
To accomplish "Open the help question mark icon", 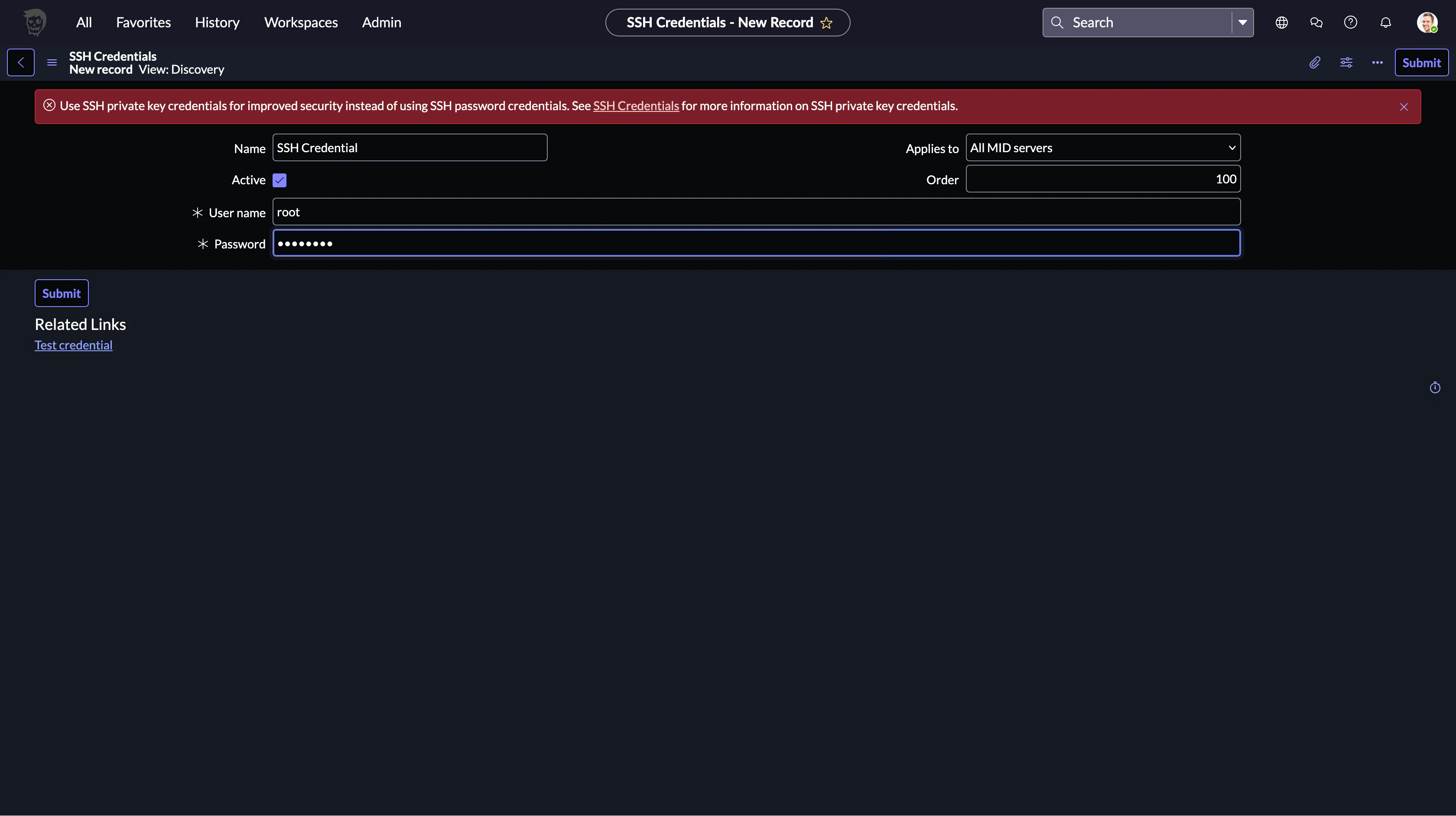I will coord(1351,23).
